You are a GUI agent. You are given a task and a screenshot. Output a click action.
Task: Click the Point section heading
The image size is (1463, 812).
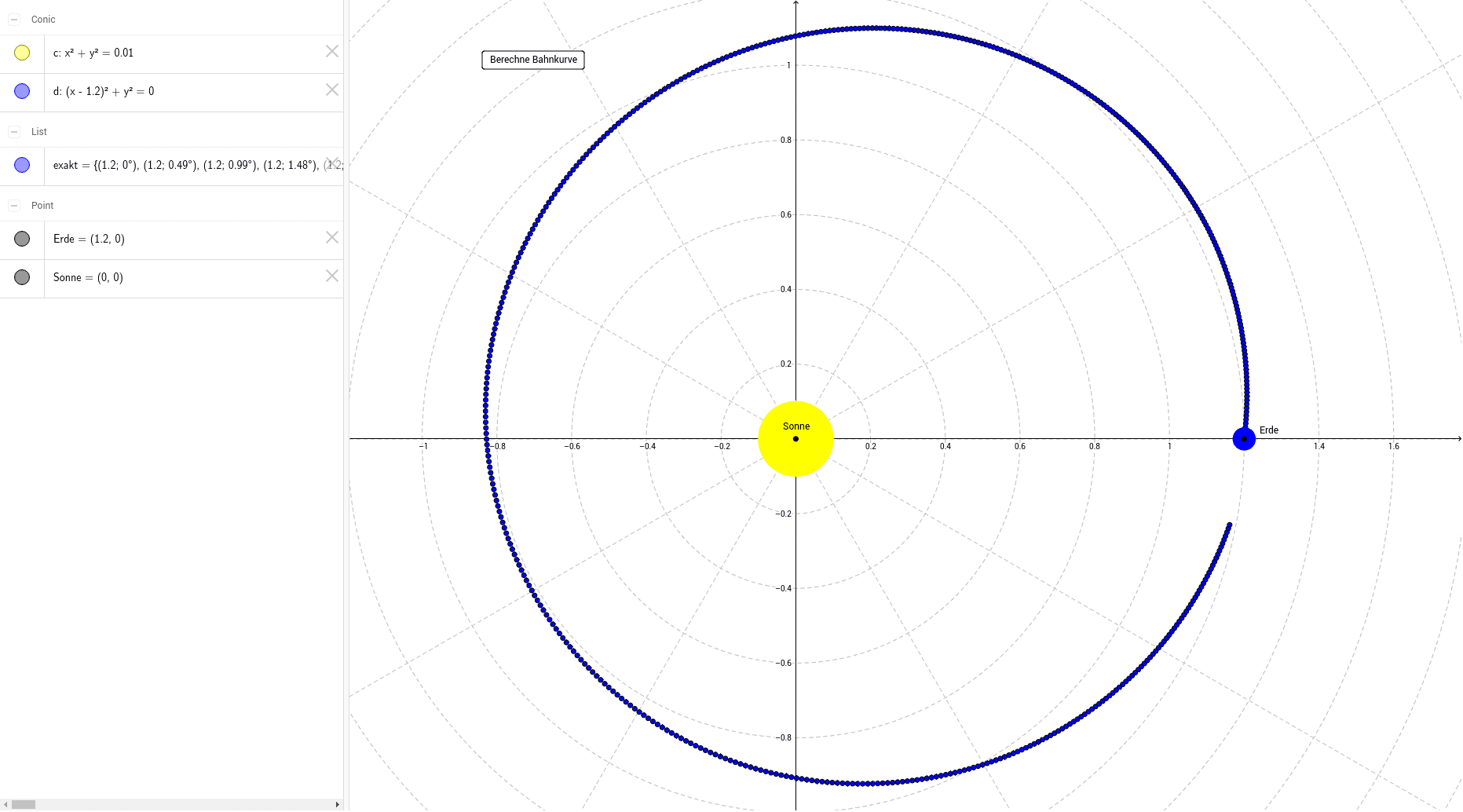click(42, 206)
